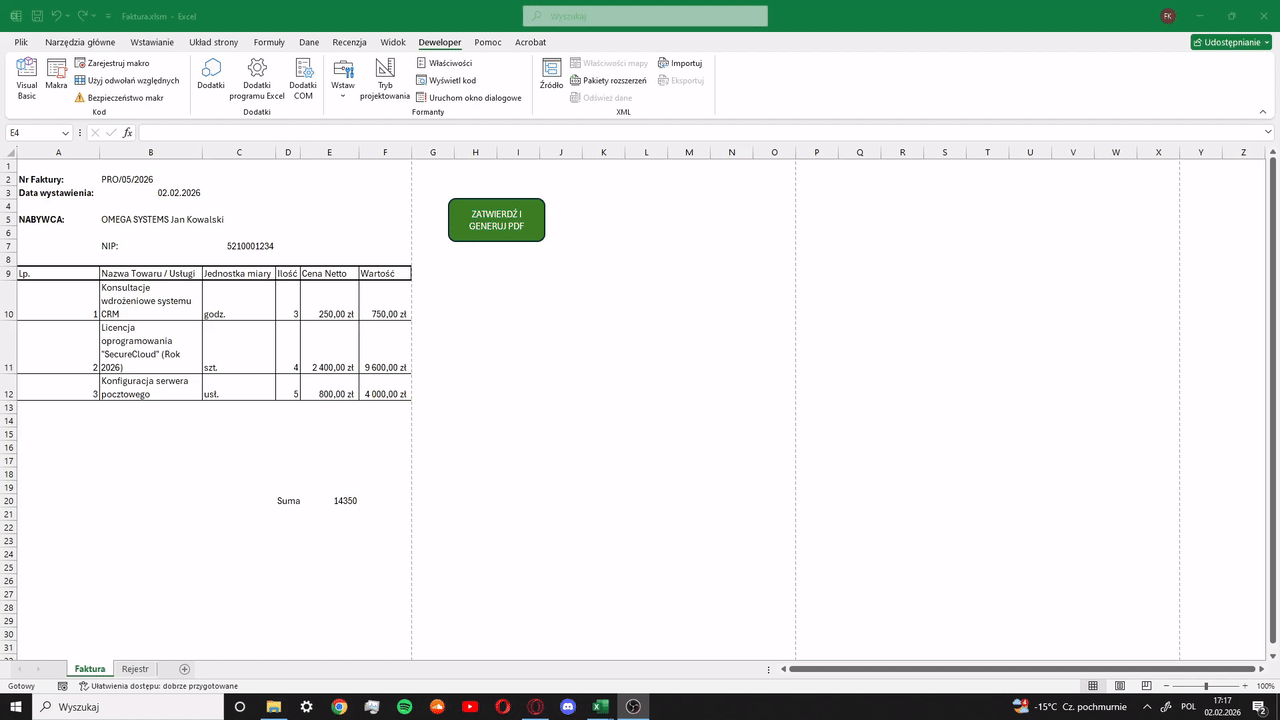Image resolution: width=1280 pixels, height=720 pixels.
Task: Open Spotify from the taskbar
Action: 404,706
